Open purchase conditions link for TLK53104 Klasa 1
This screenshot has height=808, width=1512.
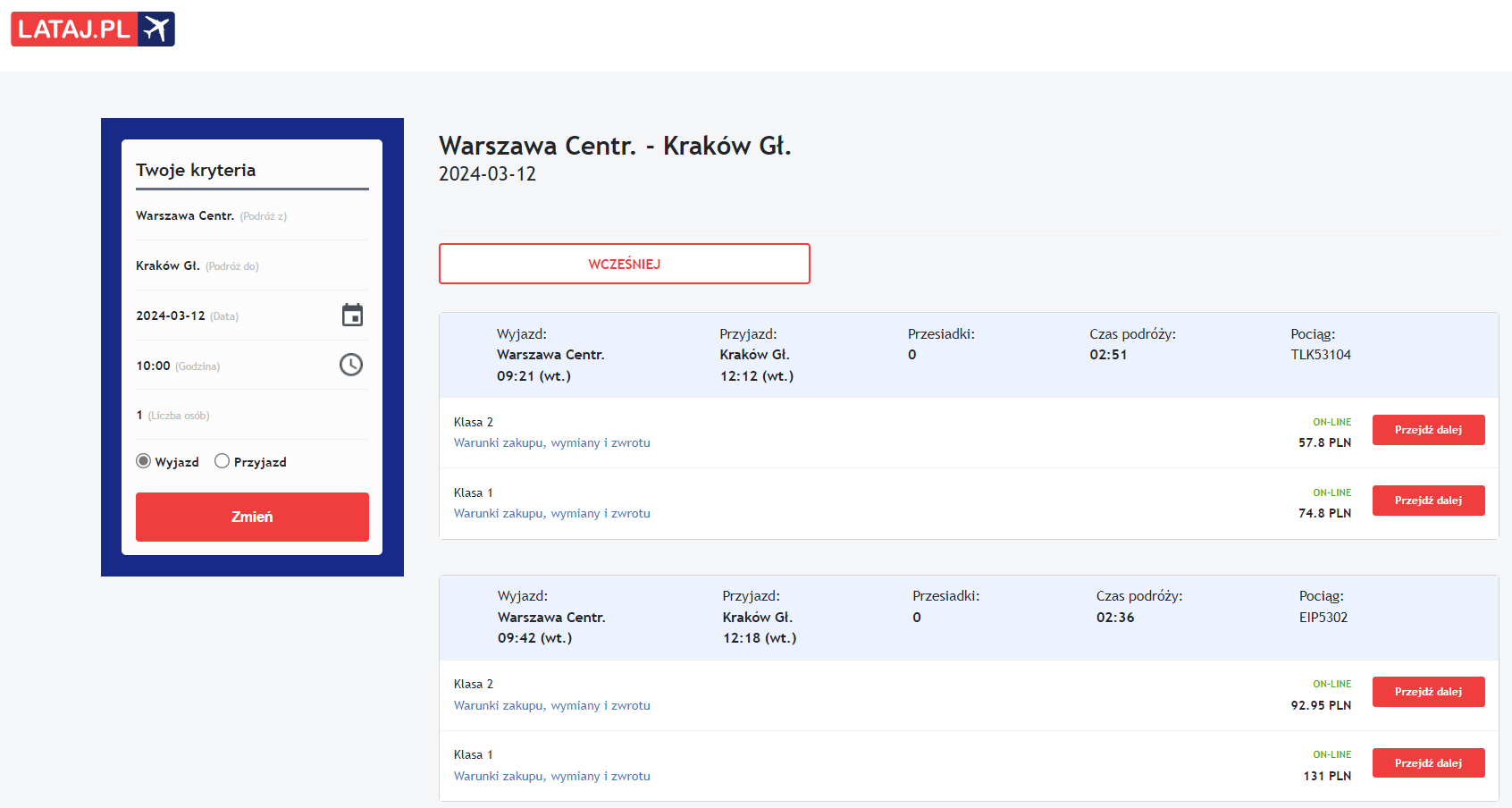click(x=551, y=514)
